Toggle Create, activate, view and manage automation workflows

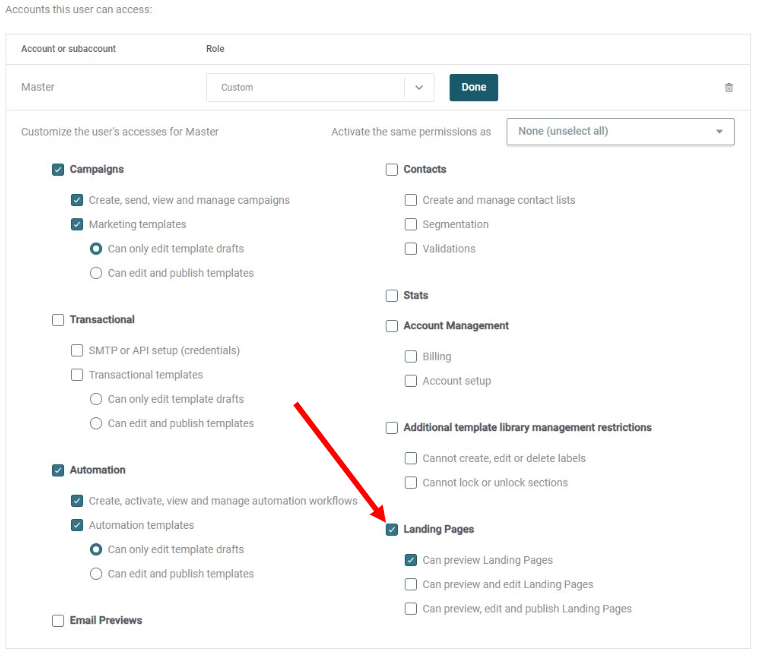77,501
